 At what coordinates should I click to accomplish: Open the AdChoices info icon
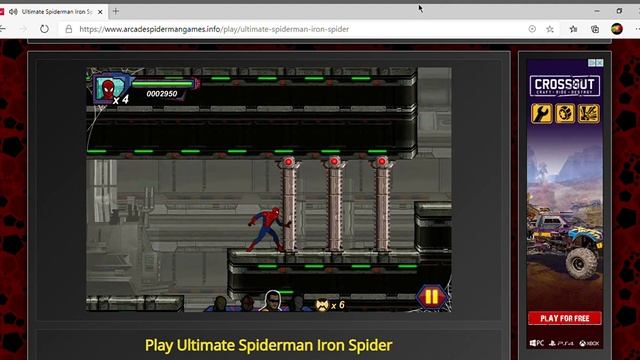(591, 63)
